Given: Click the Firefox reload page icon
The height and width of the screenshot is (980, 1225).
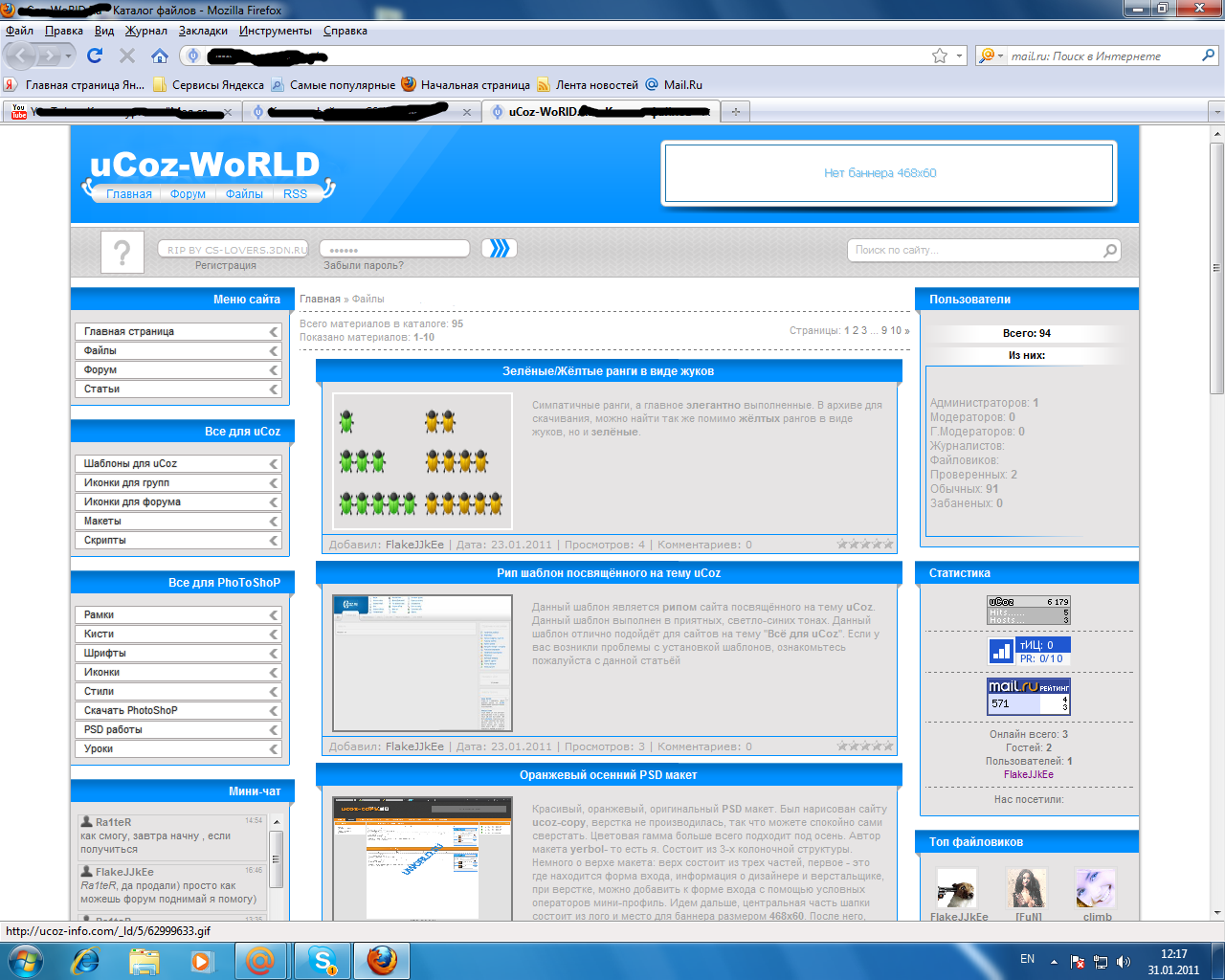Looking at the screenshot, I should tap(95, 56).
